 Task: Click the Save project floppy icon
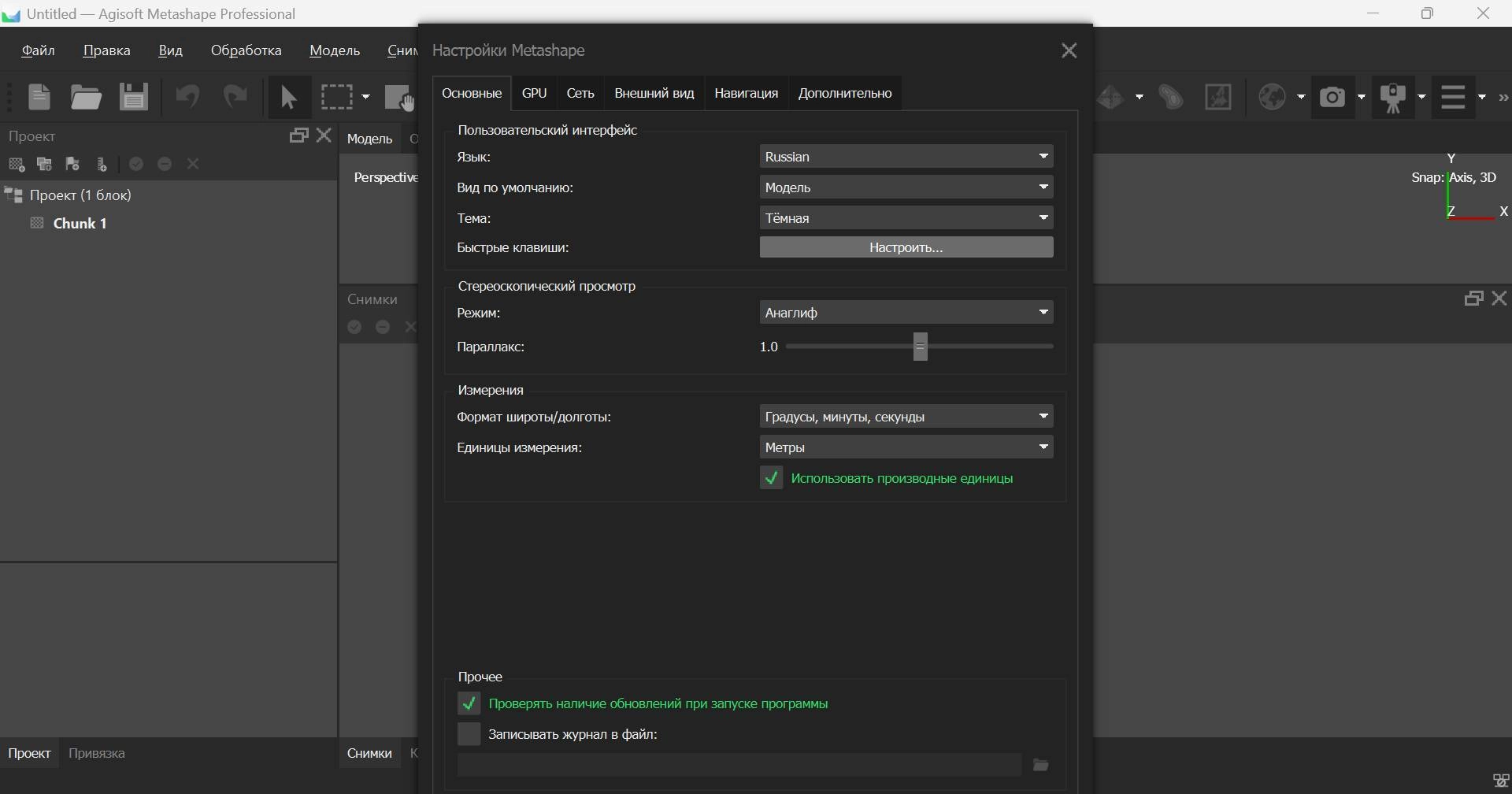click(134, 97)
